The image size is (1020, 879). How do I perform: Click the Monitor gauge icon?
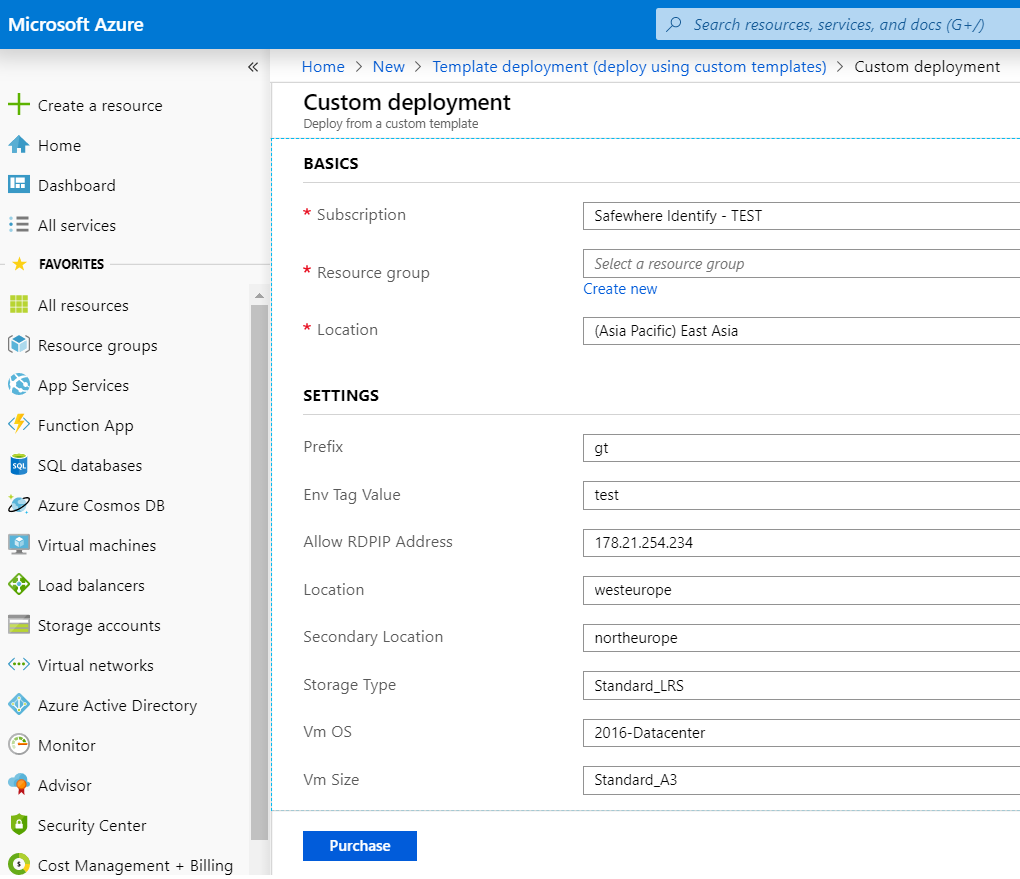coord(19,744)
